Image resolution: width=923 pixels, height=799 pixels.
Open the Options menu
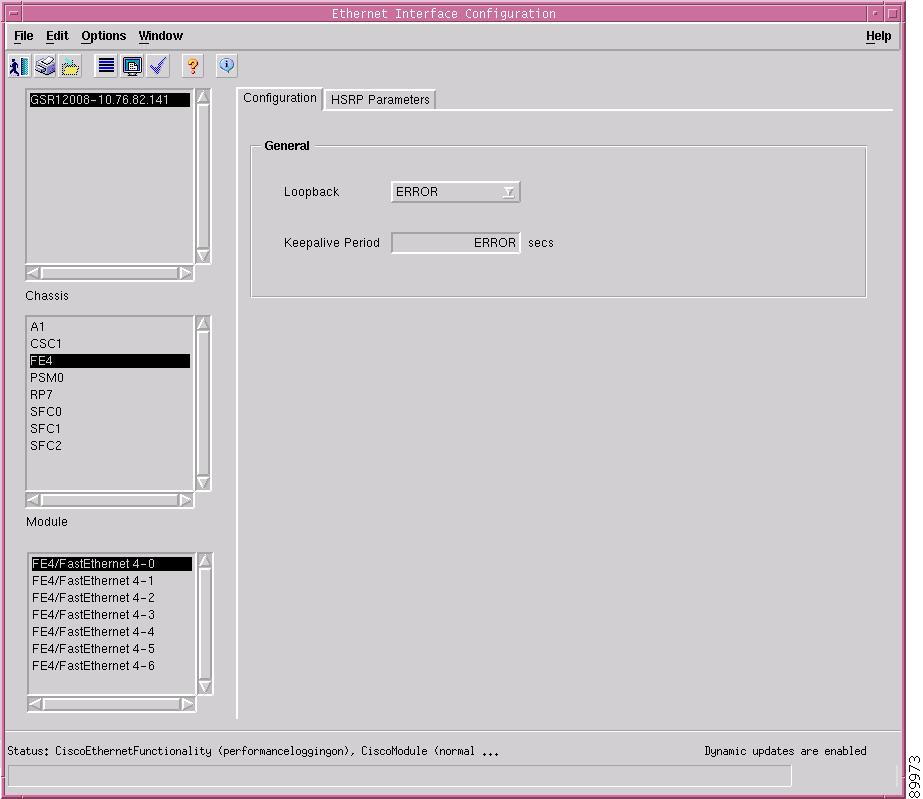click(x=104, y=36)
